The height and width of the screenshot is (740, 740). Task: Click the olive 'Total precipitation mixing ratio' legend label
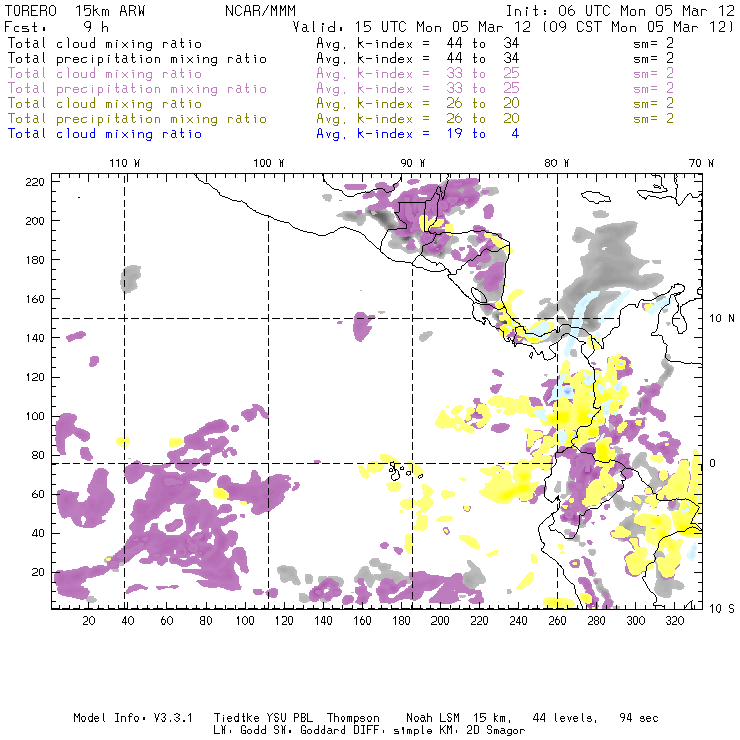pos(137,119)
